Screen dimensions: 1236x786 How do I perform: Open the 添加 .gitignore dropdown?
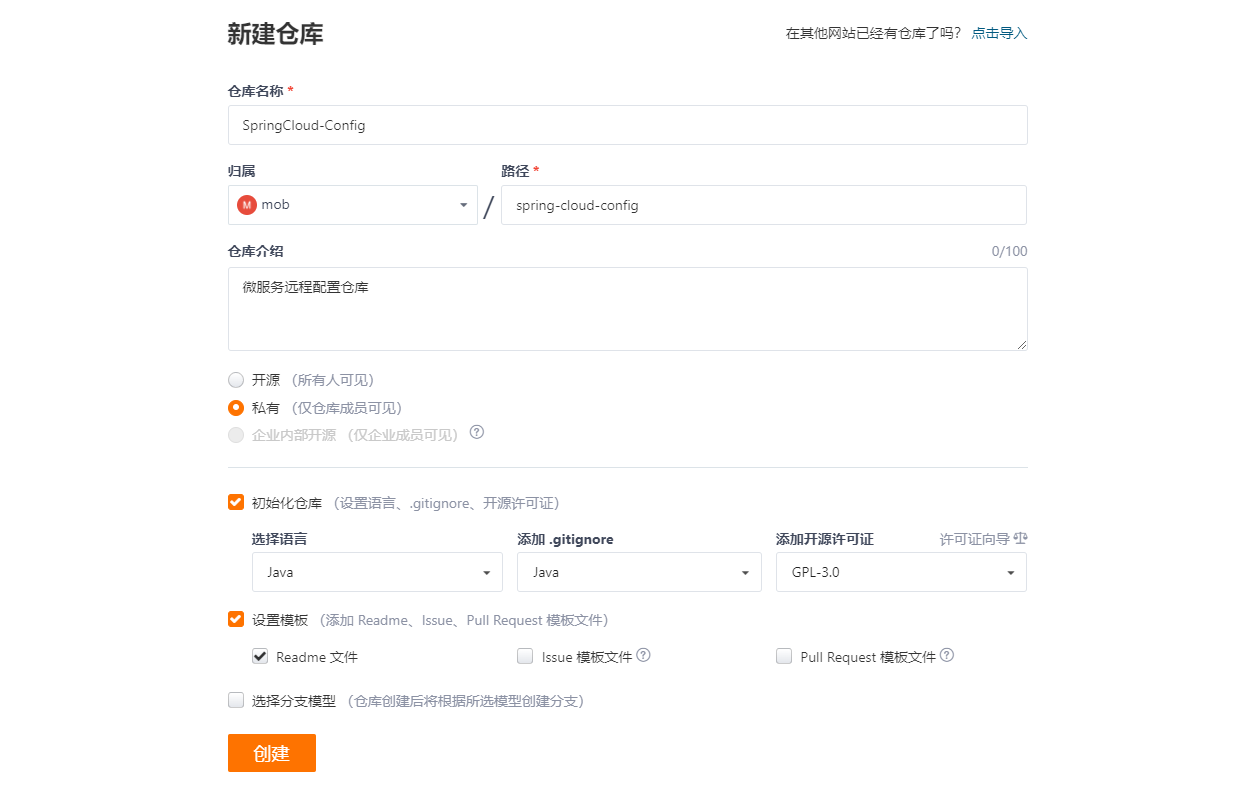click(638, 572)
